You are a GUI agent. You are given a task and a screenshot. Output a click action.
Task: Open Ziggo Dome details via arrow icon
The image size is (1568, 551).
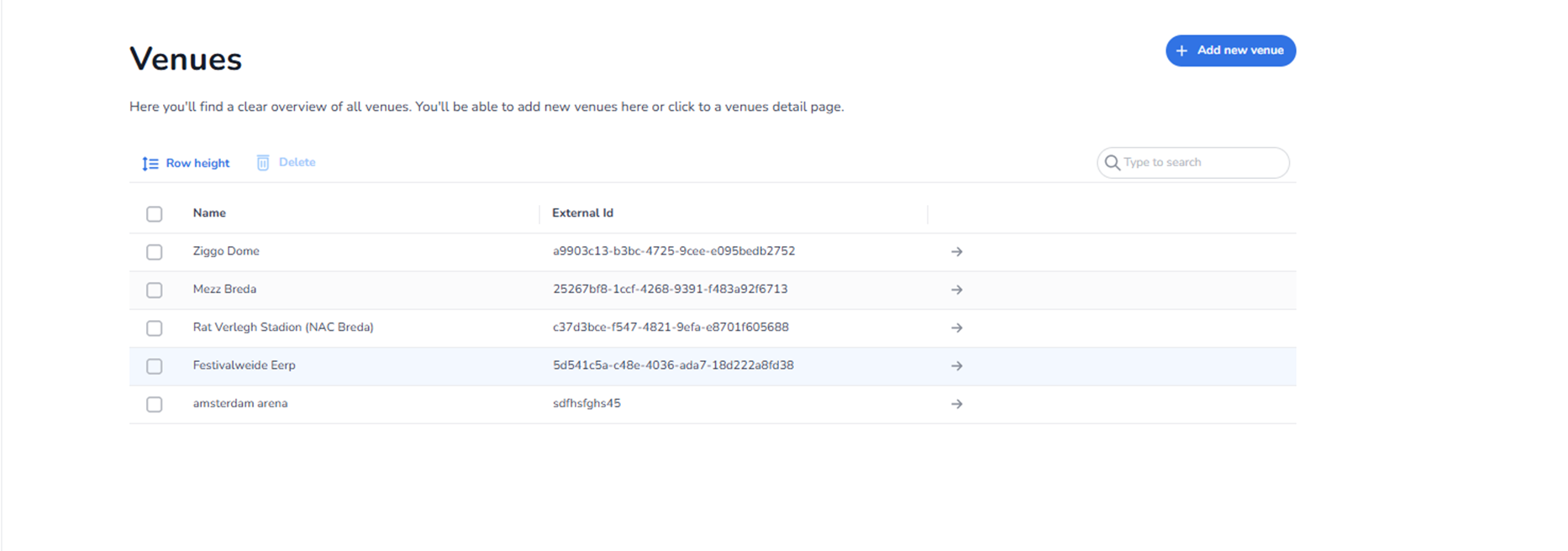coord(956,252)
